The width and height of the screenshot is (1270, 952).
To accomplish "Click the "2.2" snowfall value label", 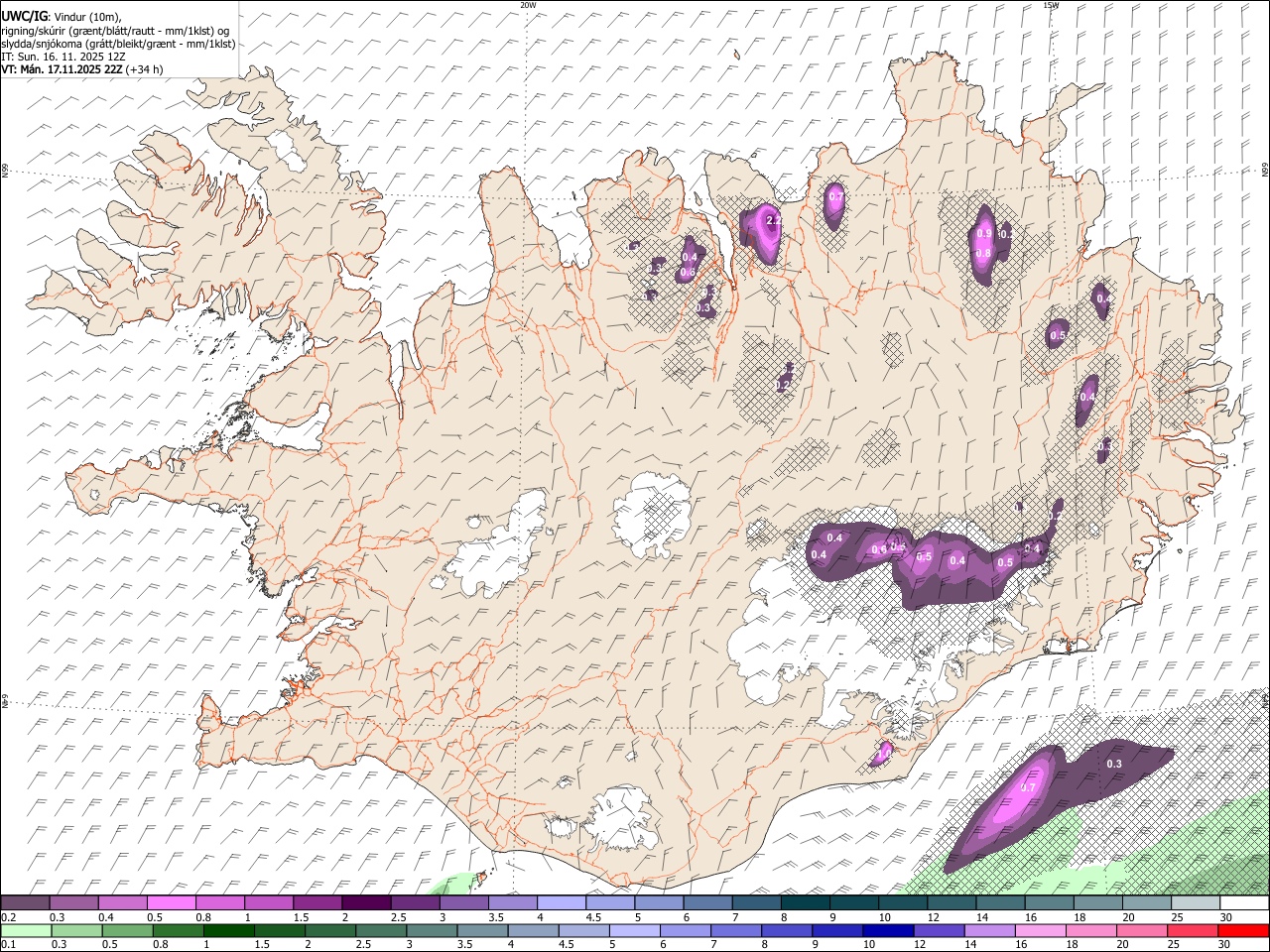I will tap(774, 219).
